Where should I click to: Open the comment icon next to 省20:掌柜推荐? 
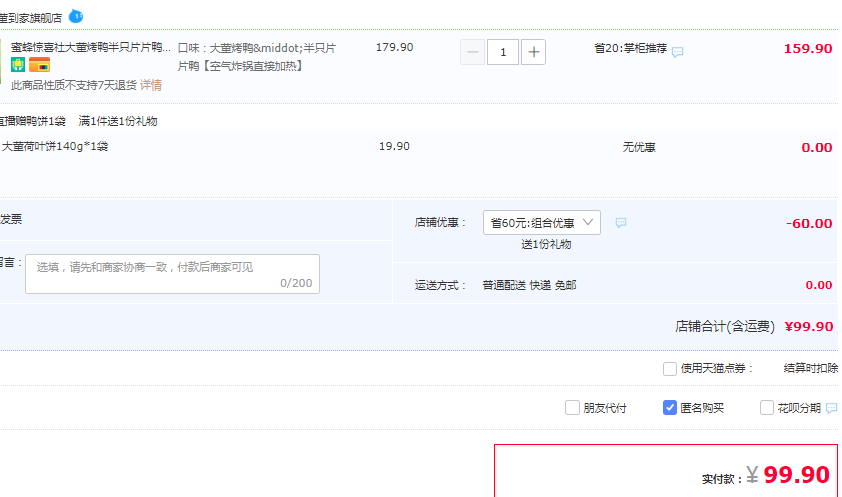[x=677, y=52]
